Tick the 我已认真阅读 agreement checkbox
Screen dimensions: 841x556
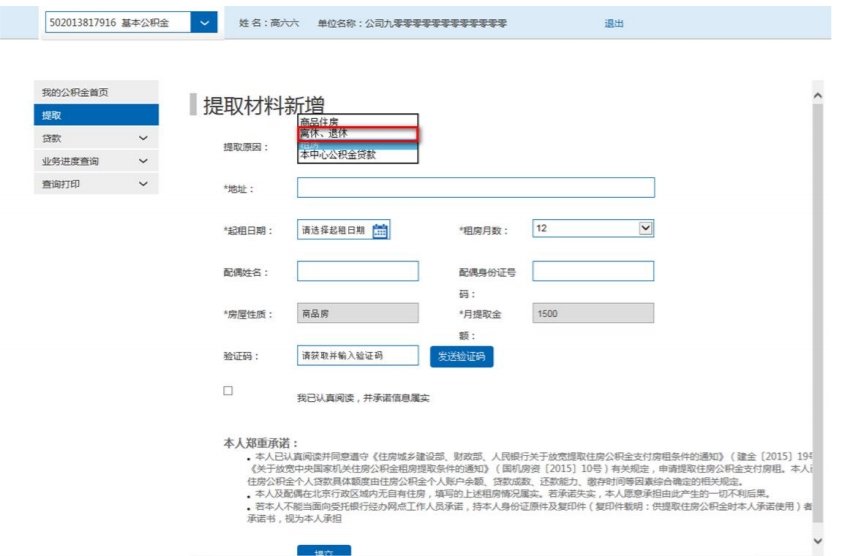(228, 390)
